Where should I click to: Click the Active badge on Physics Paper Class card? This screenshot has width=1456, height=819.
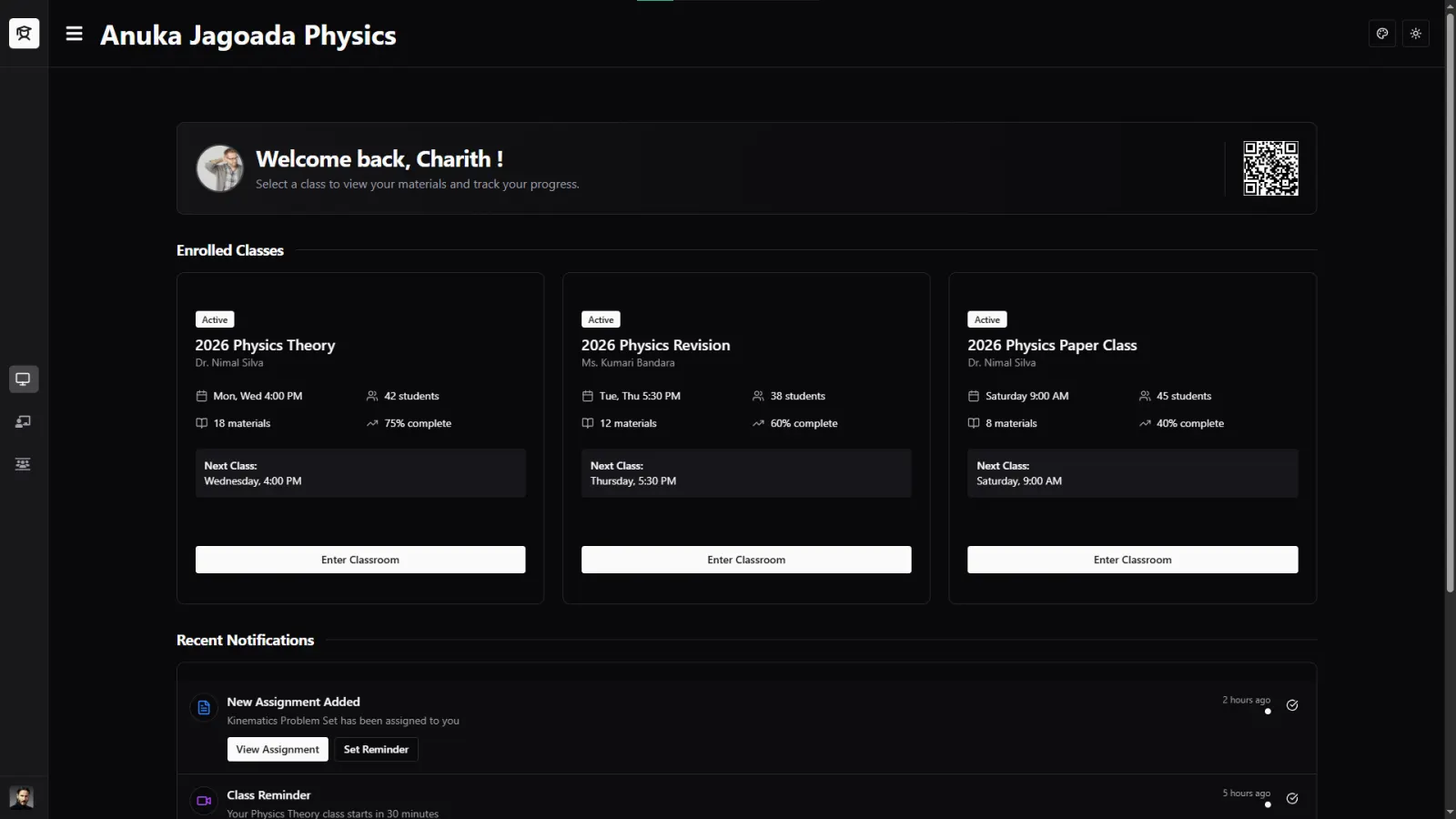(987, 319)
